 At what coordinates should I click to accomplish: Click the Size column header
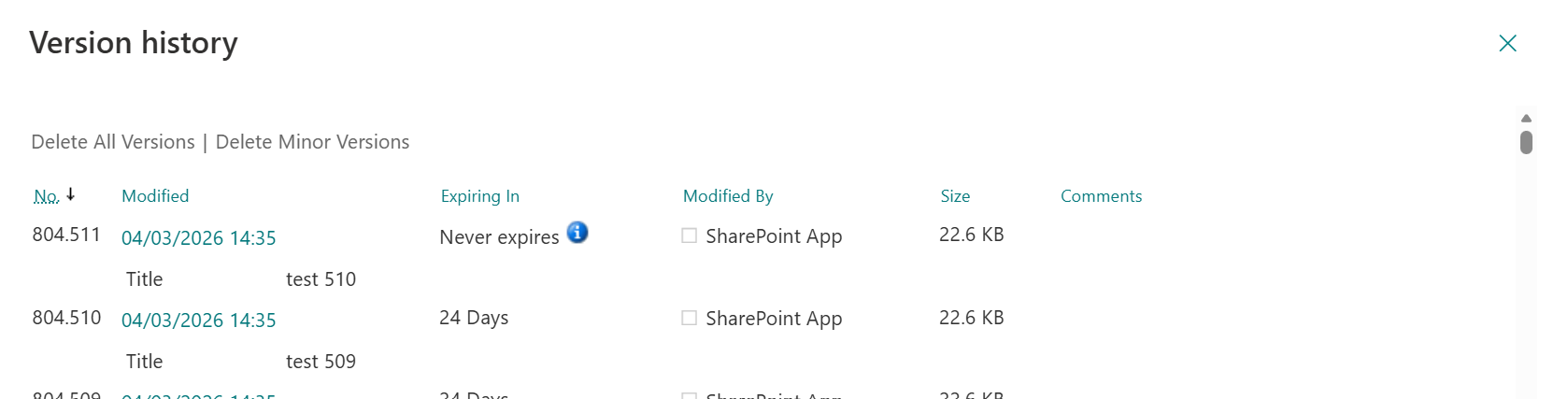955,196
